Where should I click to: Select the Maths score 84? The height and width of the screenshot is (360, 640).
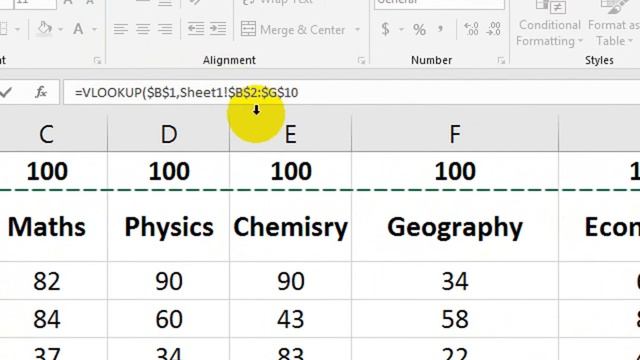[47, 319]
